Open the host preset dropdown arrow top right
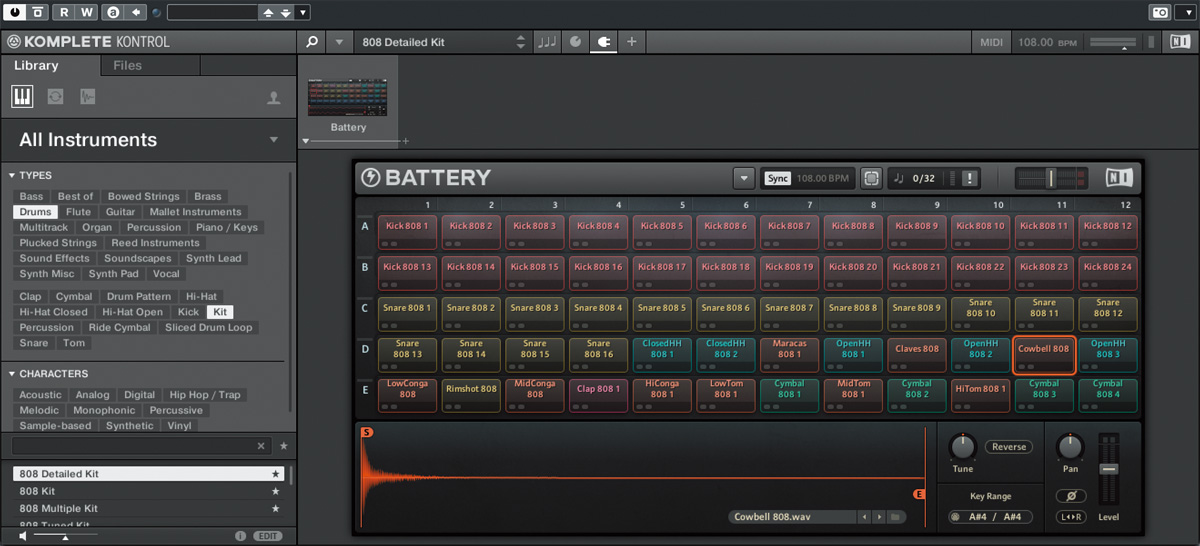This screenshot has height=546, width=1200. tap(1183, 12)
